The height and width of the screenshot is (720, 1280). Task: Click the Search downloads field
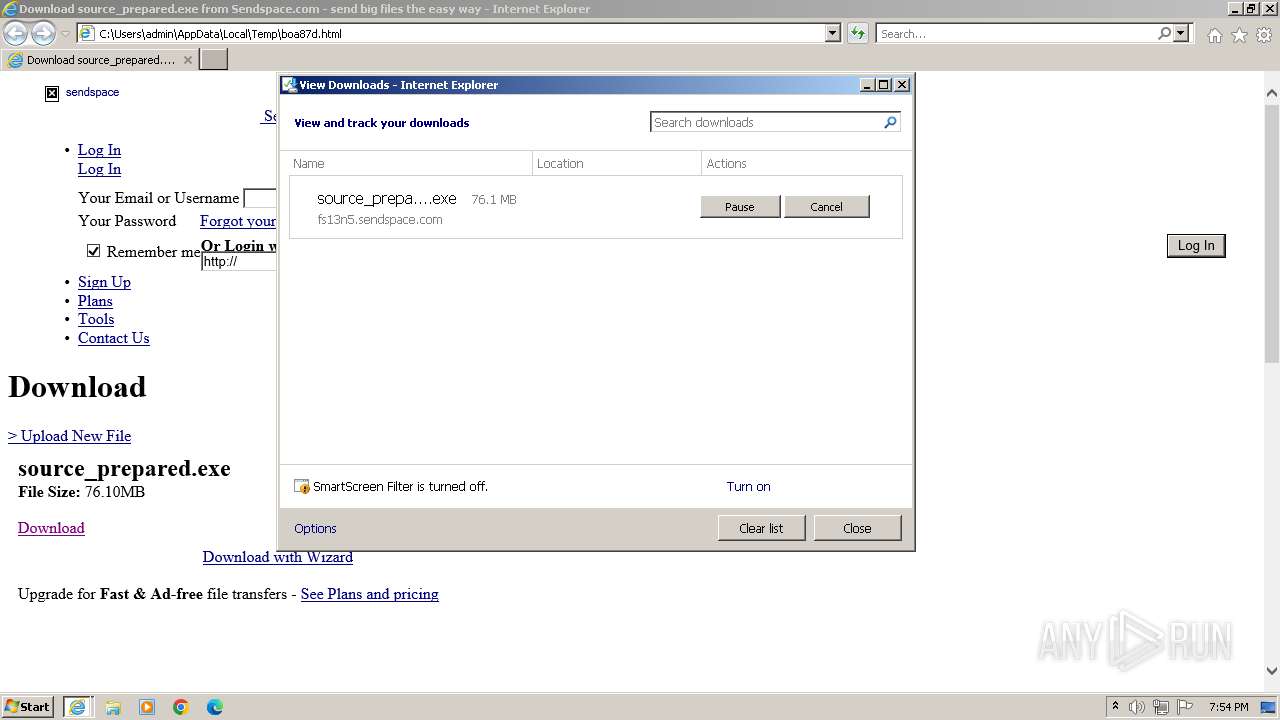[766, 122]
